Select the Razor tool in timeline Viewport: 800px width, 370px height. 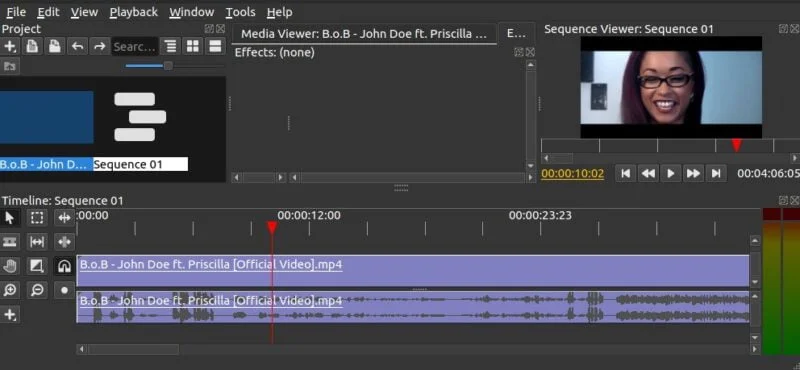pos(10,241)
